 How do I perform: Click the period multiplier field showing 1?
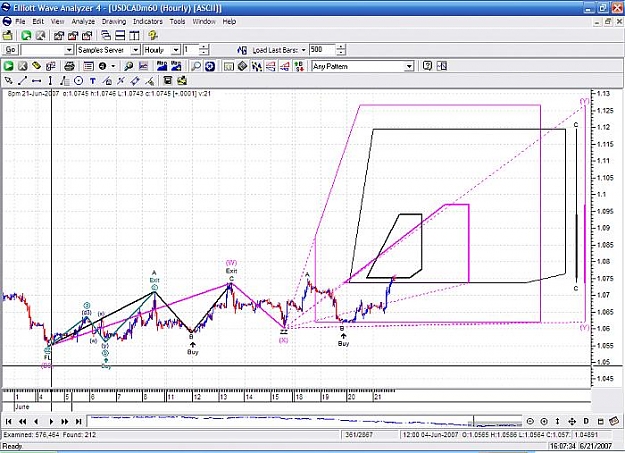pyautogui.click(x=191, y=50)
